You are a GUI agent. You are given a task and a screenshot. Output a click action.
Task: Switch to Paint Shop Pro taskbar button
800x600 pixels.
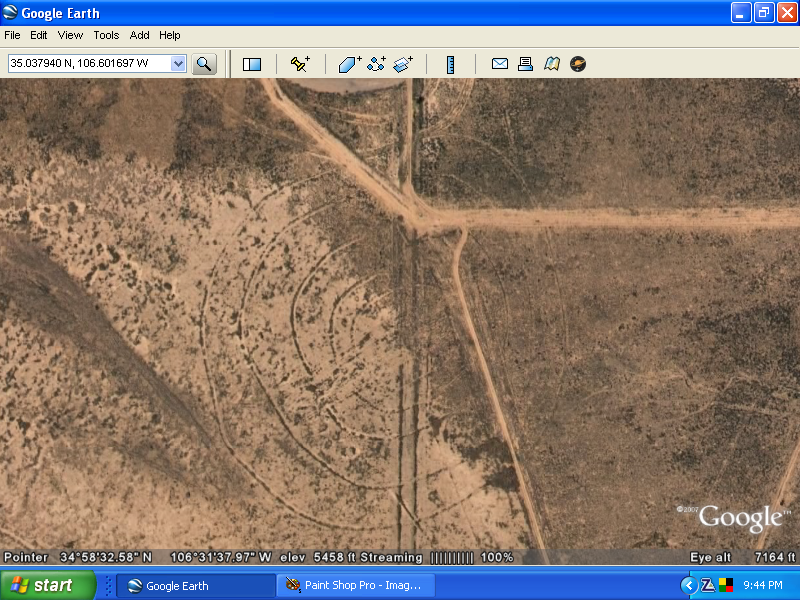click(356, 586)
